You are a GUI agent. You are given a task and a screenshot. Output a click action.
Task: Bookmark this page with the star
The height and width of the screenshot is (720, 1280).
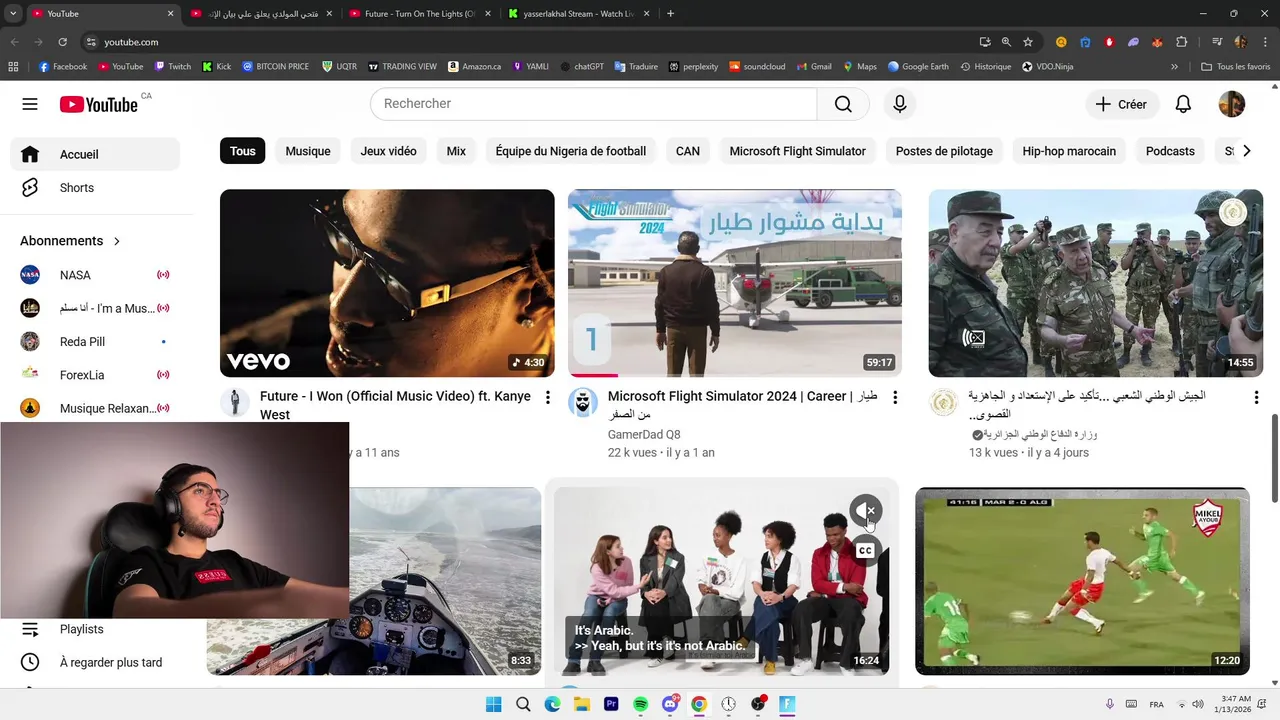point(1028,42)
